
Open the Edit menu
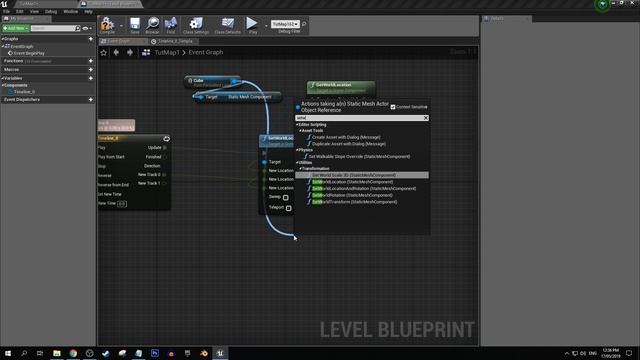pyautogui.click(x=20, y=11)
